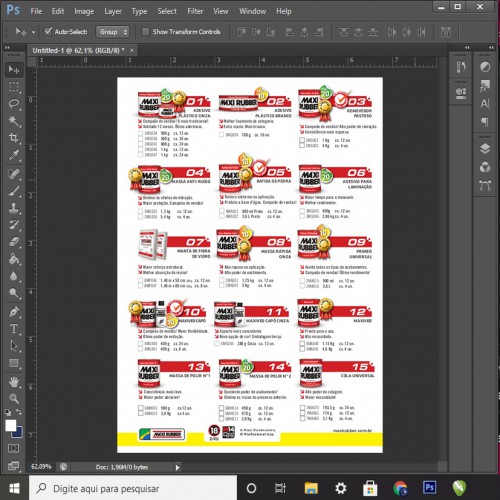The image size is (500, 500).
Task: Open the Properties panel icon
Action: click(461, 93)
